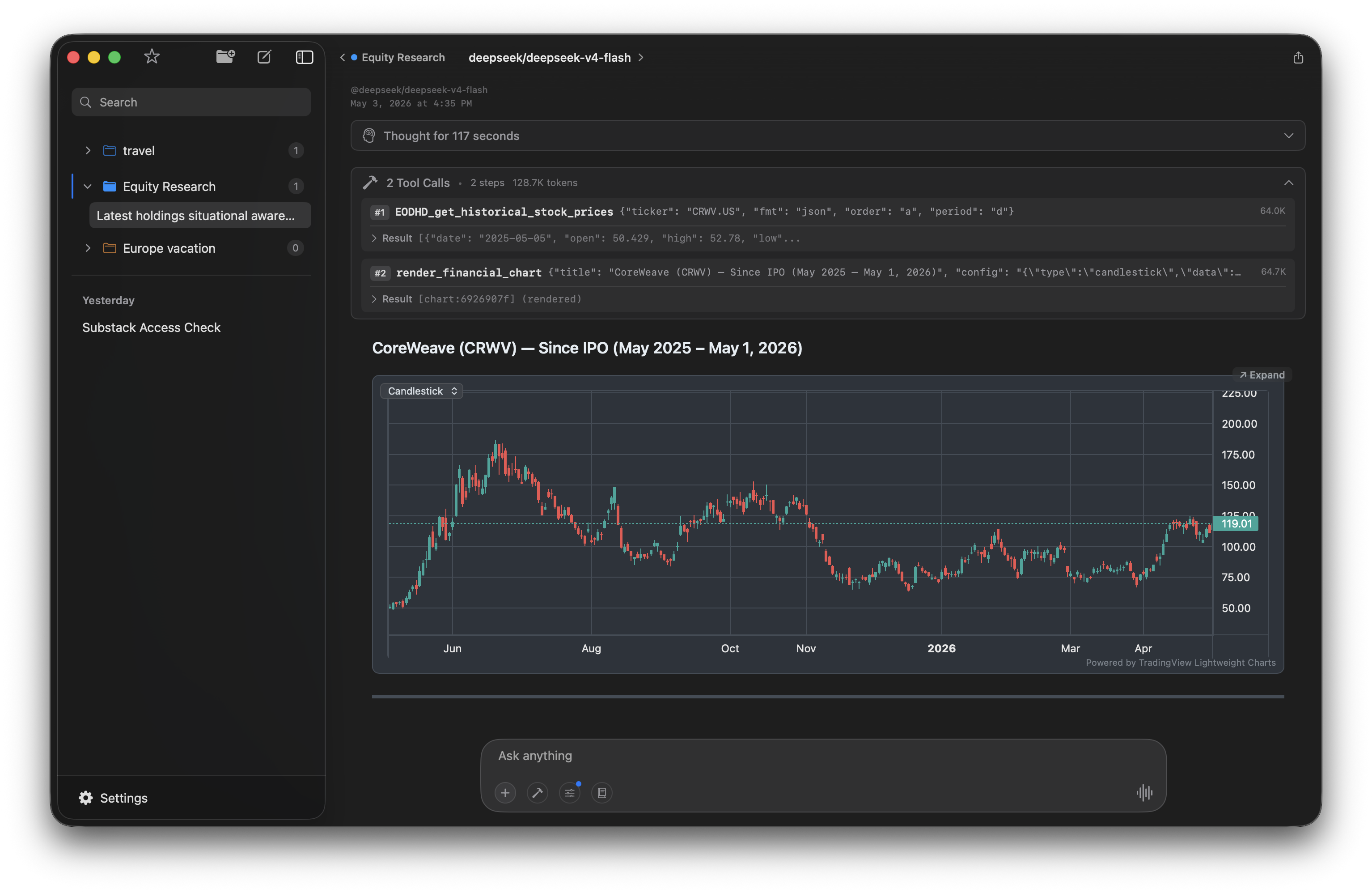Expand the travel folder chevron
Viewport: 1372px width, 893px height.
(88, 151)
